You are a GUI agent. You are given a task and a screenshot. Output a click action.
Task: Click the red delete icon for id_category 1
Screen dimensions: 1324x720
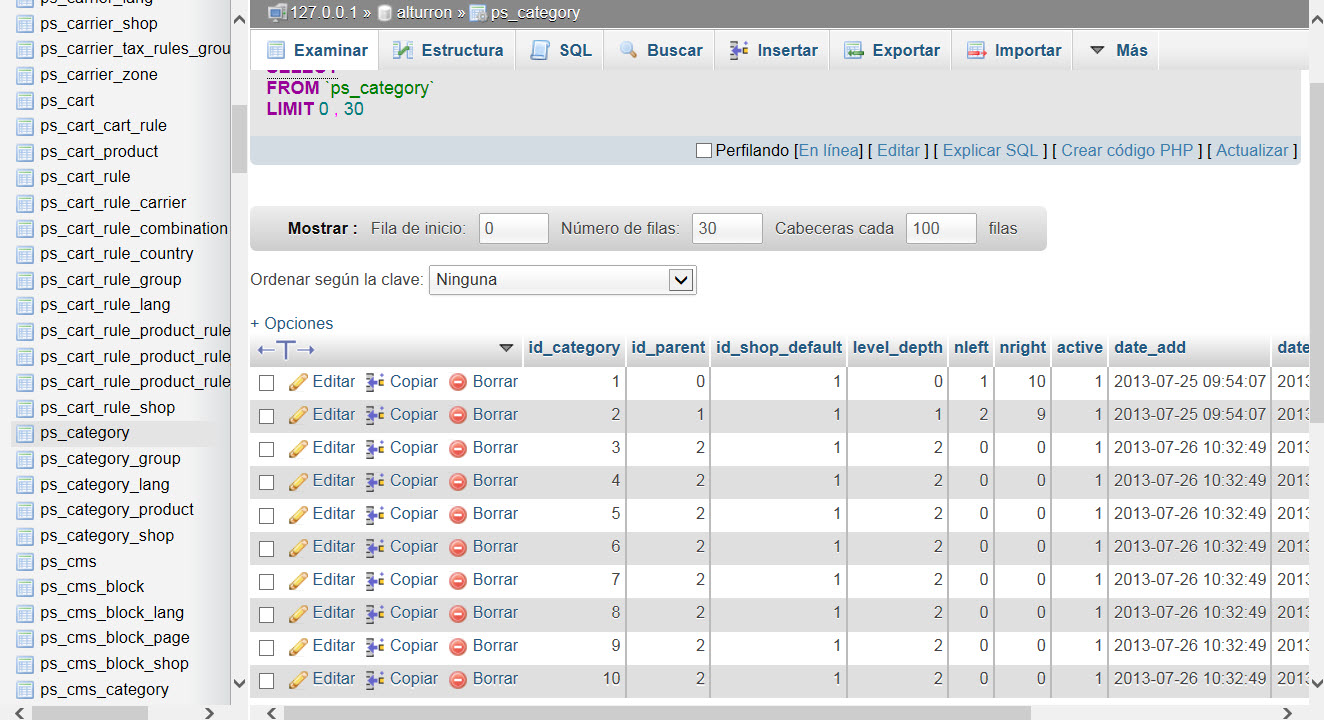458,382
